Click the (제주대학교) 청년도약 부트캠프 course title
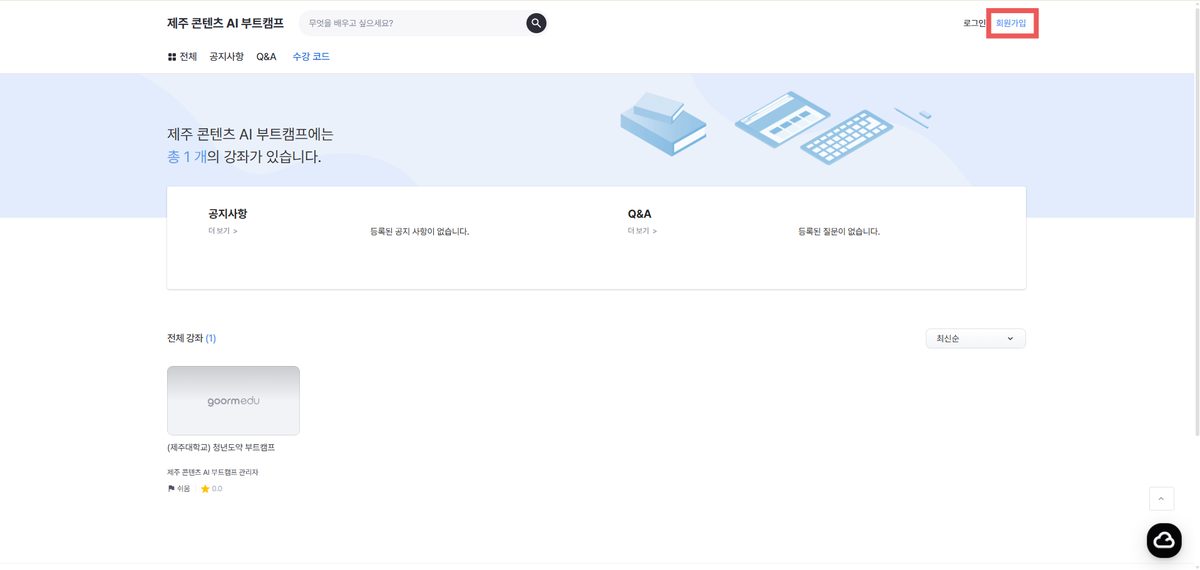This screenshot has height=570, width=1200. (221, 447)
